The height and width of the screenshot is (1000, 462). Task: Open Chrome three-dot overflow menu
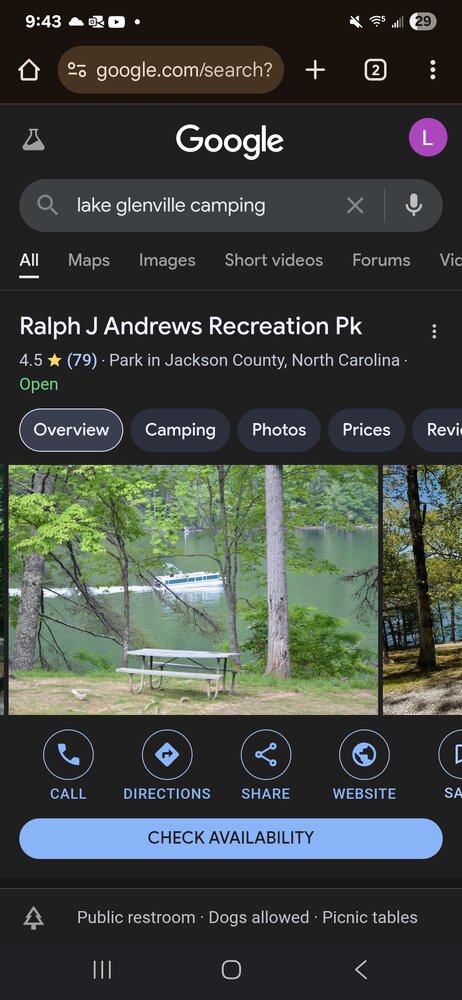pos(433,70)
